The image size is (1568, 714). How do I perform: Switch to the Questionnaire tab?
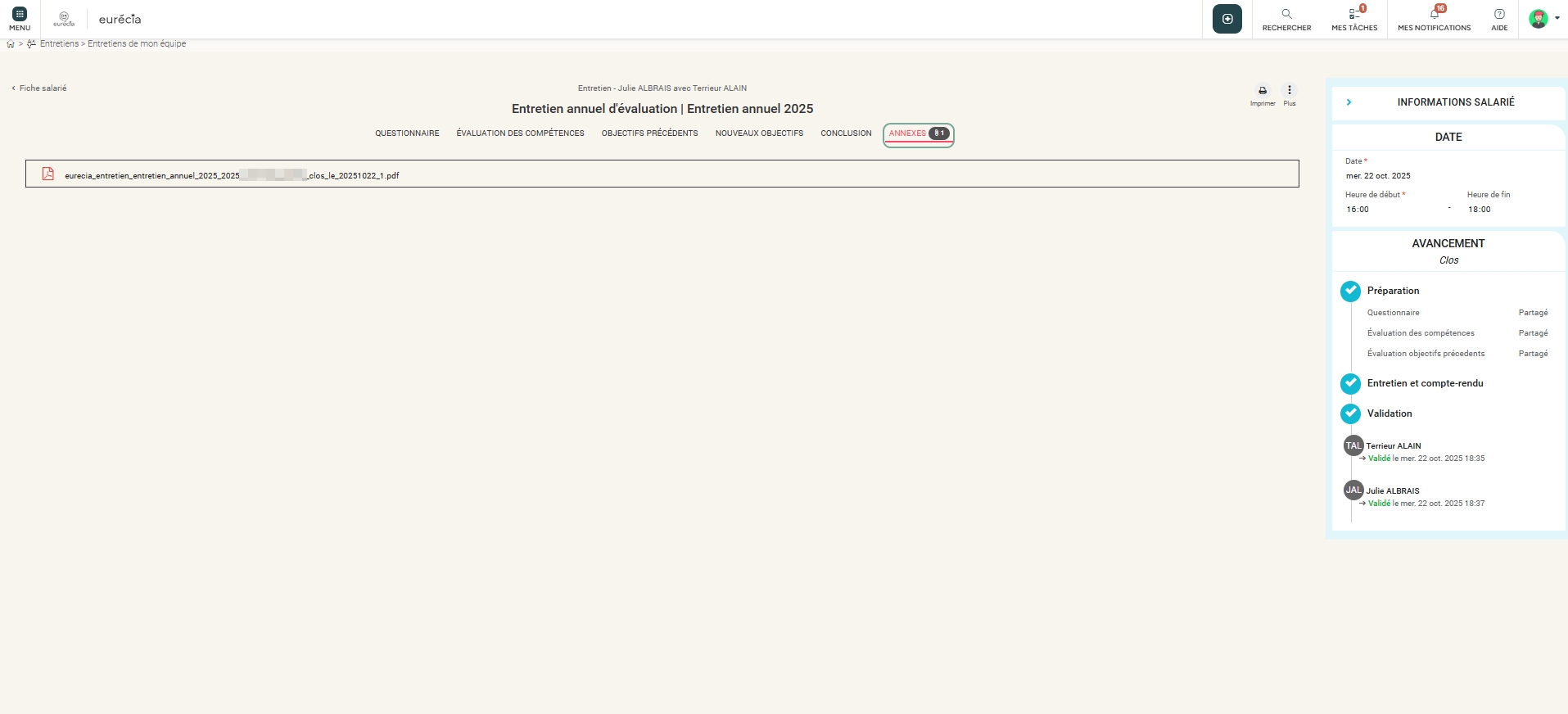pos(407,133)
